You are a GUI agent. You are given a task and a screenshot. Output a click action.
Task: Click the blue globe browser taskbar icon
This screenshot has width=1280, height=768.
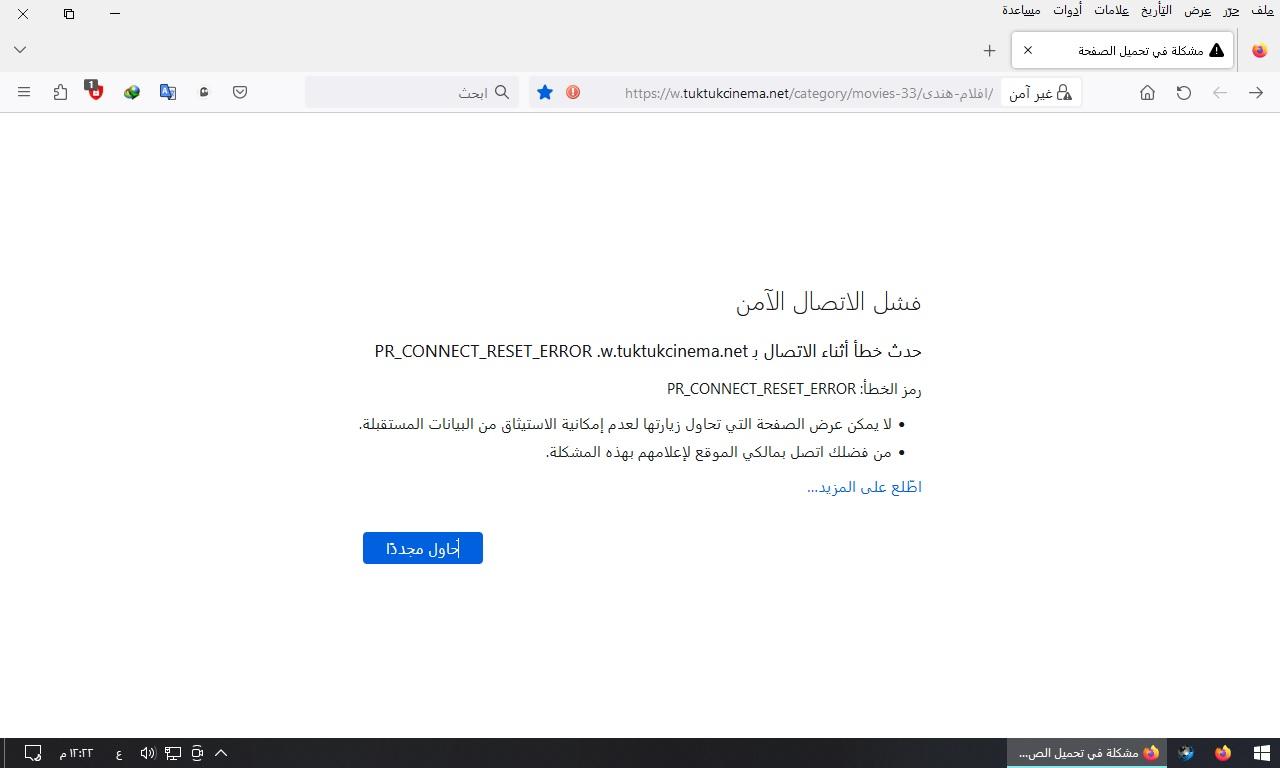(x=1186, y=753)
